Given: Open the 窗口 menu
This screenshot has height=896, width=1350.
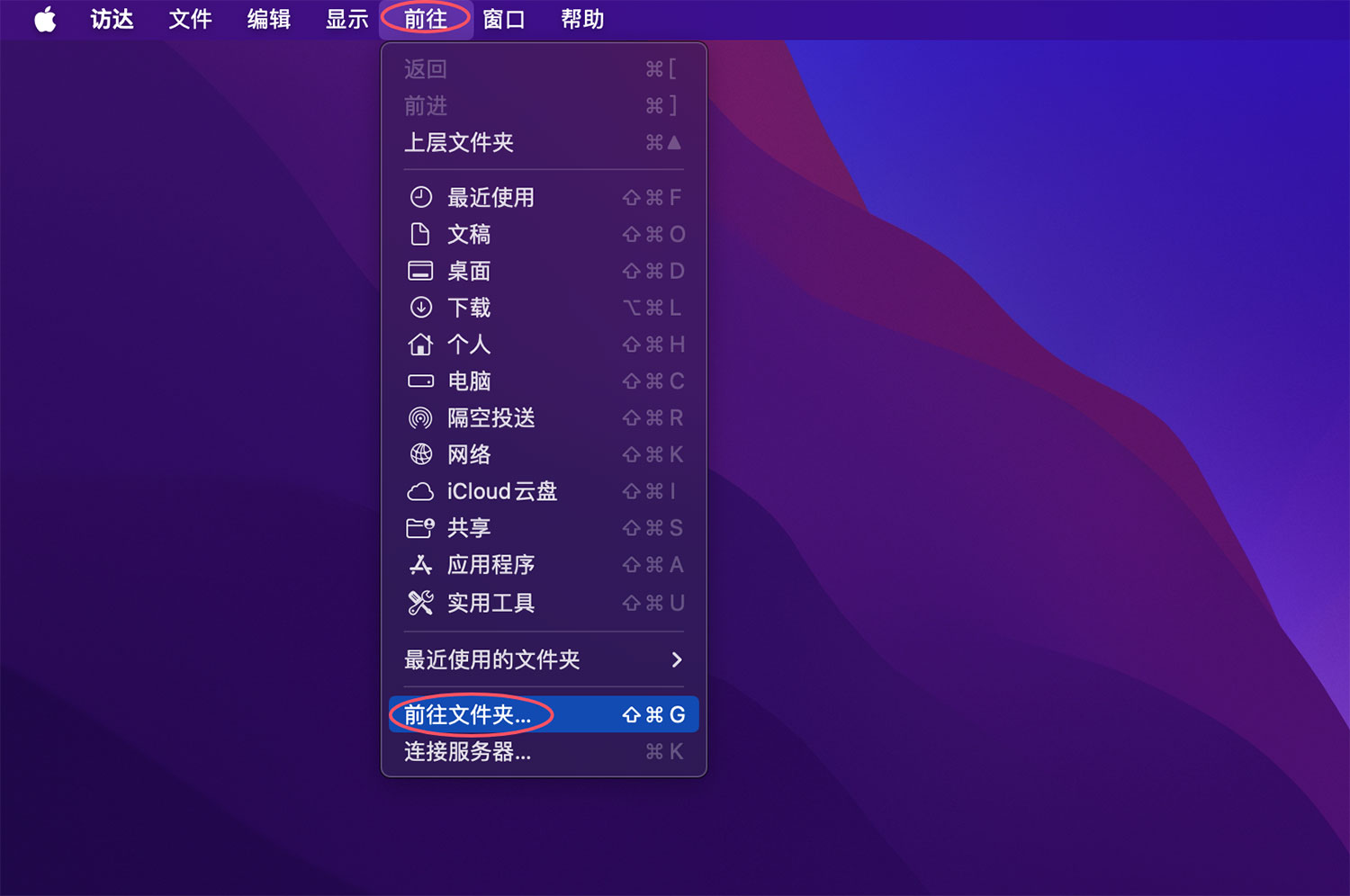Looking at the screenshot, I should 503,19.
